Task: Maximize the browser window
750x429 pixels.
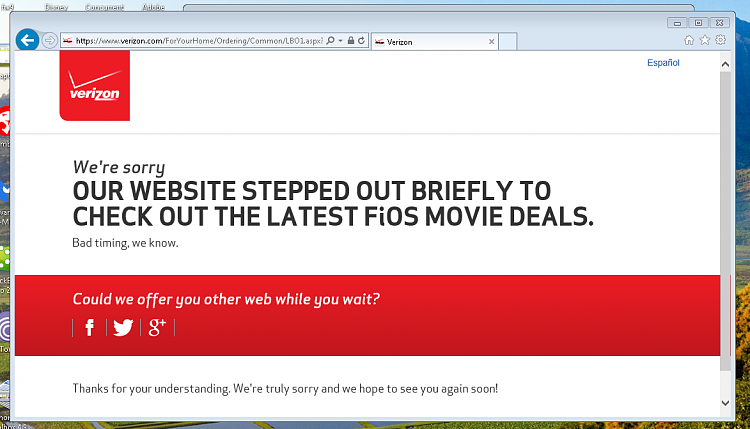Action: [698, 22]
